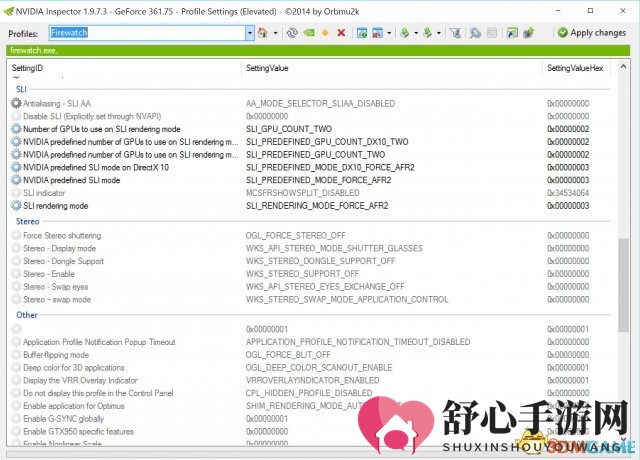Screen dimensions: 640x460
Task: Select Enable GTX950 specific features setting
Action: [78, 431]
